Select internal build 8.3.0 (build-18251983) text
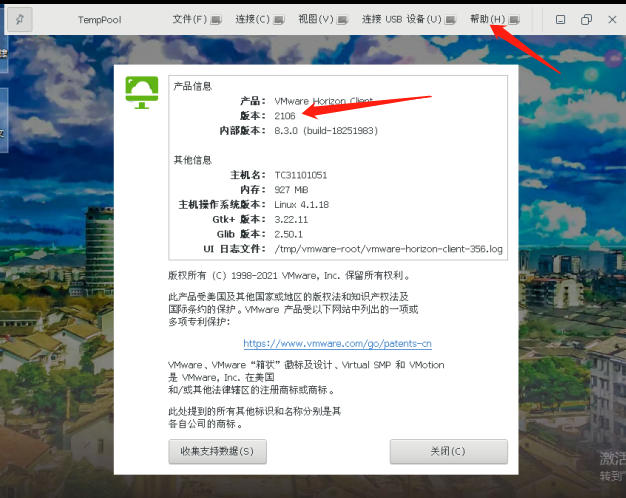The width and height of the screenshot is (626, 498). tap(326, 131)
